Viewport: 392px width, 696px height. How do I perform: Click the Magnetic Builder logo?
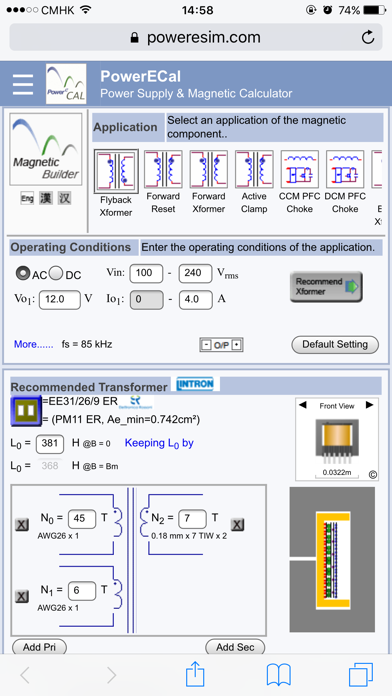tap(46, 149)
